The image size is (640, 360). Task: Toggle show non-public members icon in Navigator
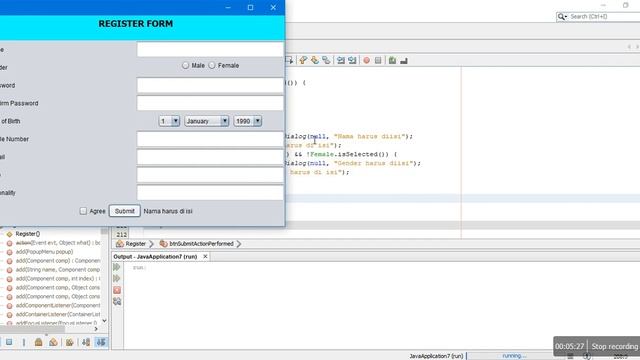click(x=53, y=342)
